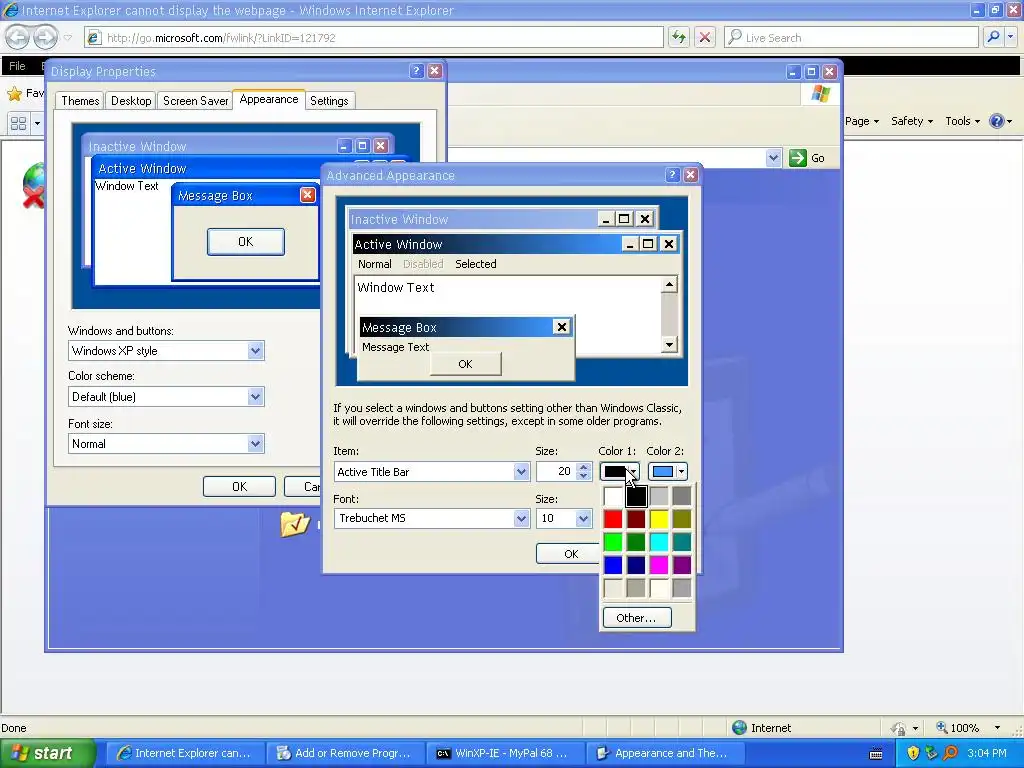Image resolution: width=1024 pixels, height=768 pixels.
Task: Click the Quick Tabs grid icon
Action: (18, 123)
